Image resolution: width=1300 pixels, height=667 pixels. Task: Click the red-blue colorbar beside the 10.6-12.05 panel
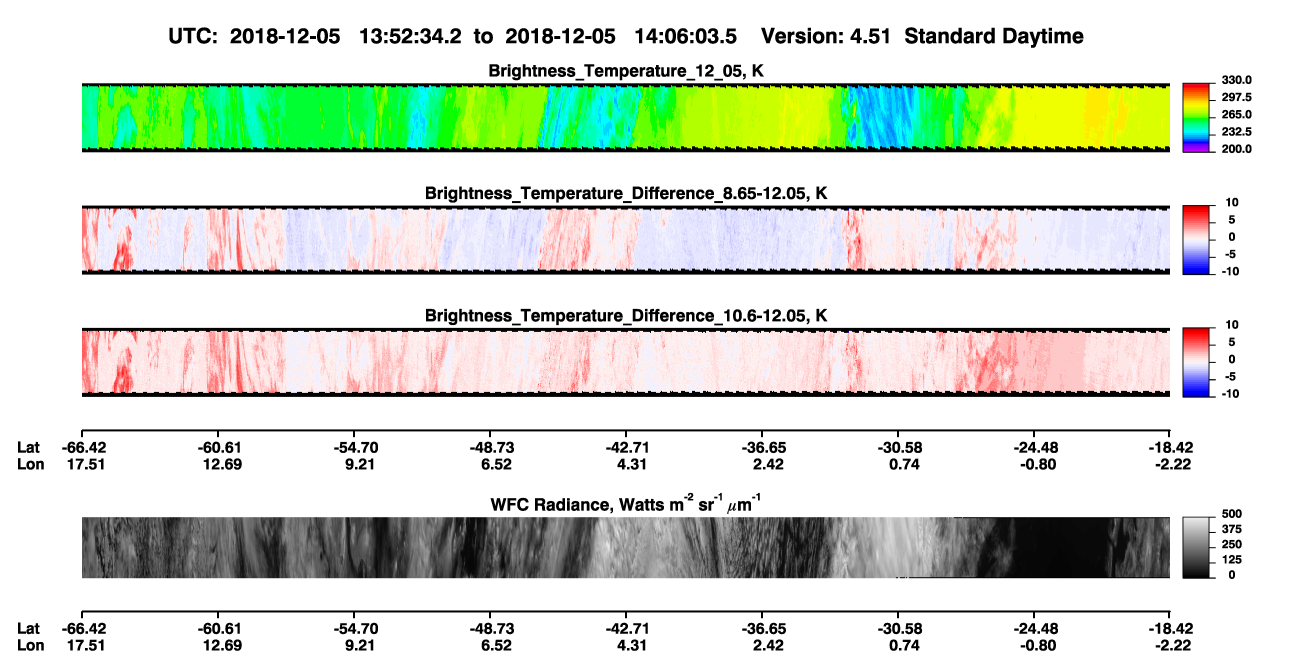(x=1197, y=362)
